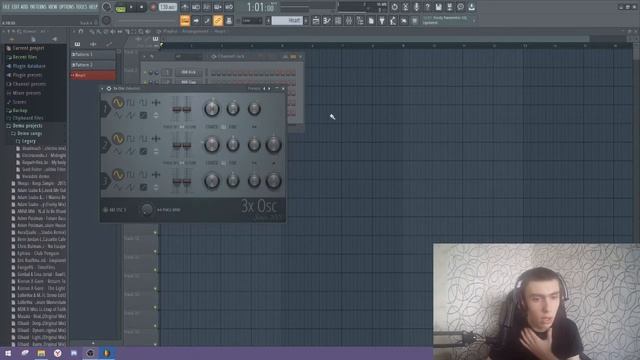Select triangle wave shape for oscillator 1
Image resolution: width=640 pixels, height=360 pixels.
[x=118, y=116]
